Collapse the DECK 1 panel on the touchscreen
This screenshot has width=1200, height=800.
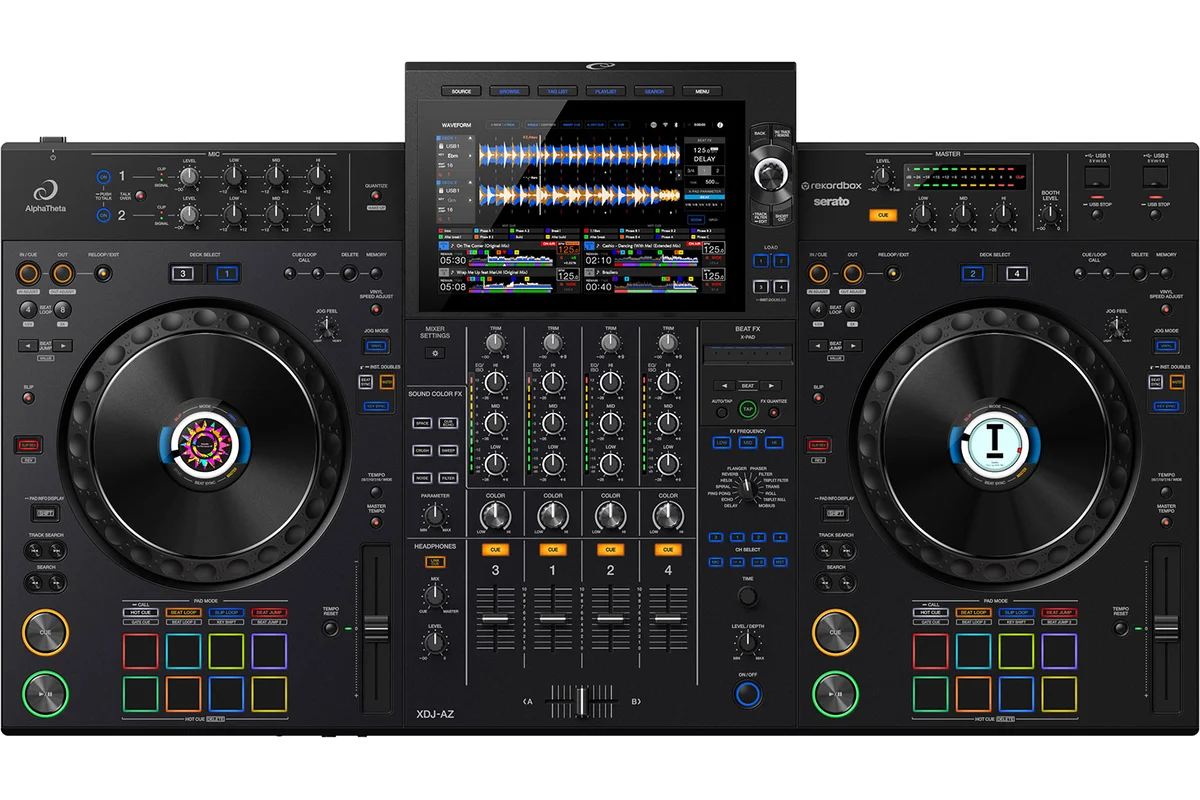[470, 138]
